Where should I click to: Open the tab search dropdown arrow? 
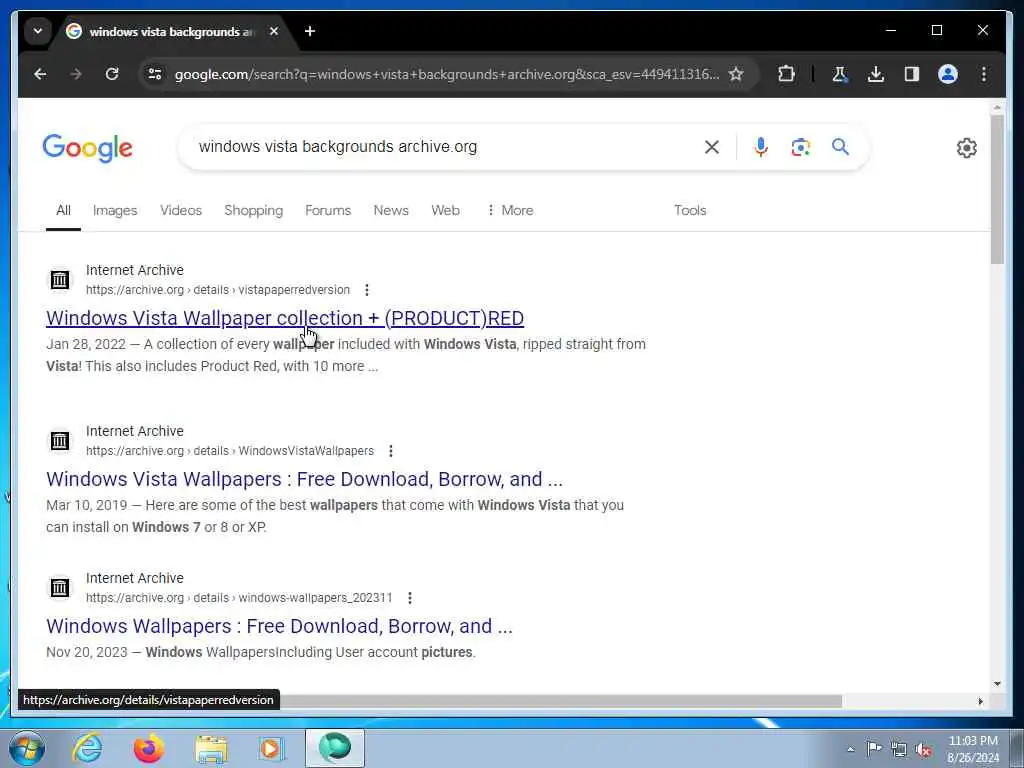click(38, 31)
